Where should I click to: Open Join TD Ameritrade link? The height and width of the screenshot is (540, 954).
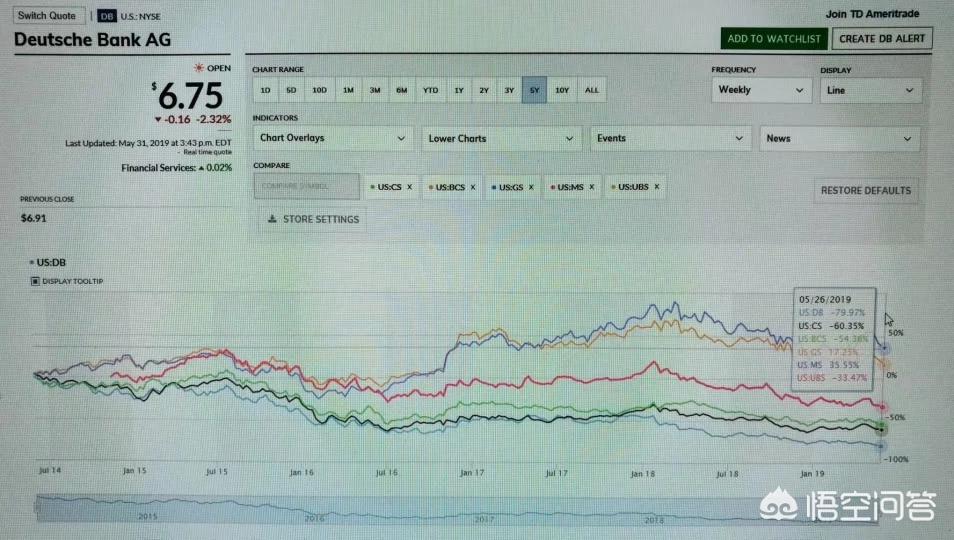(872, 14)
